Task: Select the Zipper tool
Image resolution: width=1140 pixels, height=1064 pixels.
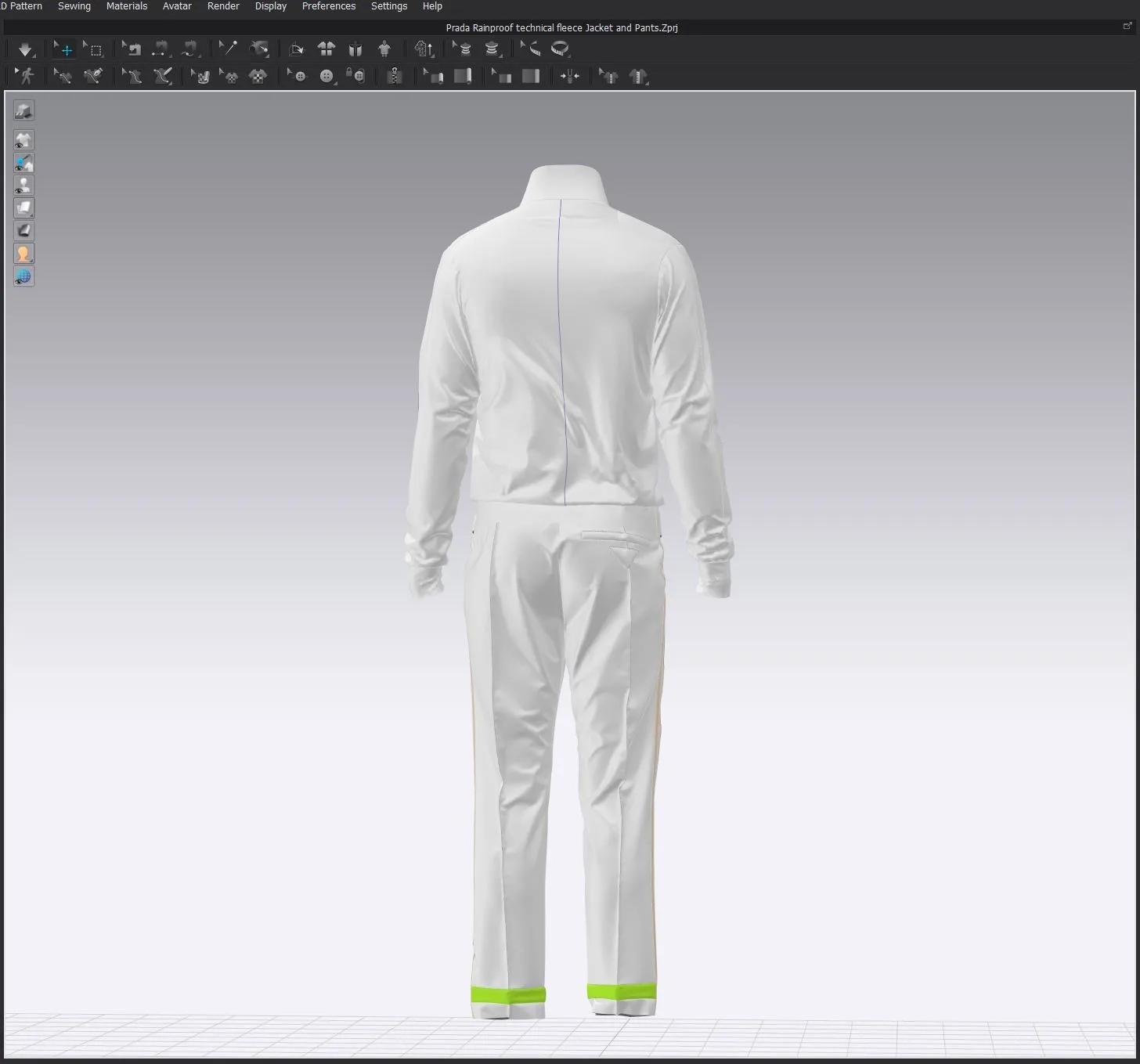Action: pos(395,76)
